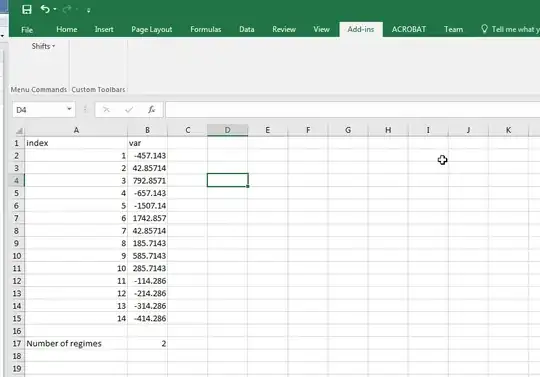
Task: Click the Undo arrow icon
Action: coord(45,9)
